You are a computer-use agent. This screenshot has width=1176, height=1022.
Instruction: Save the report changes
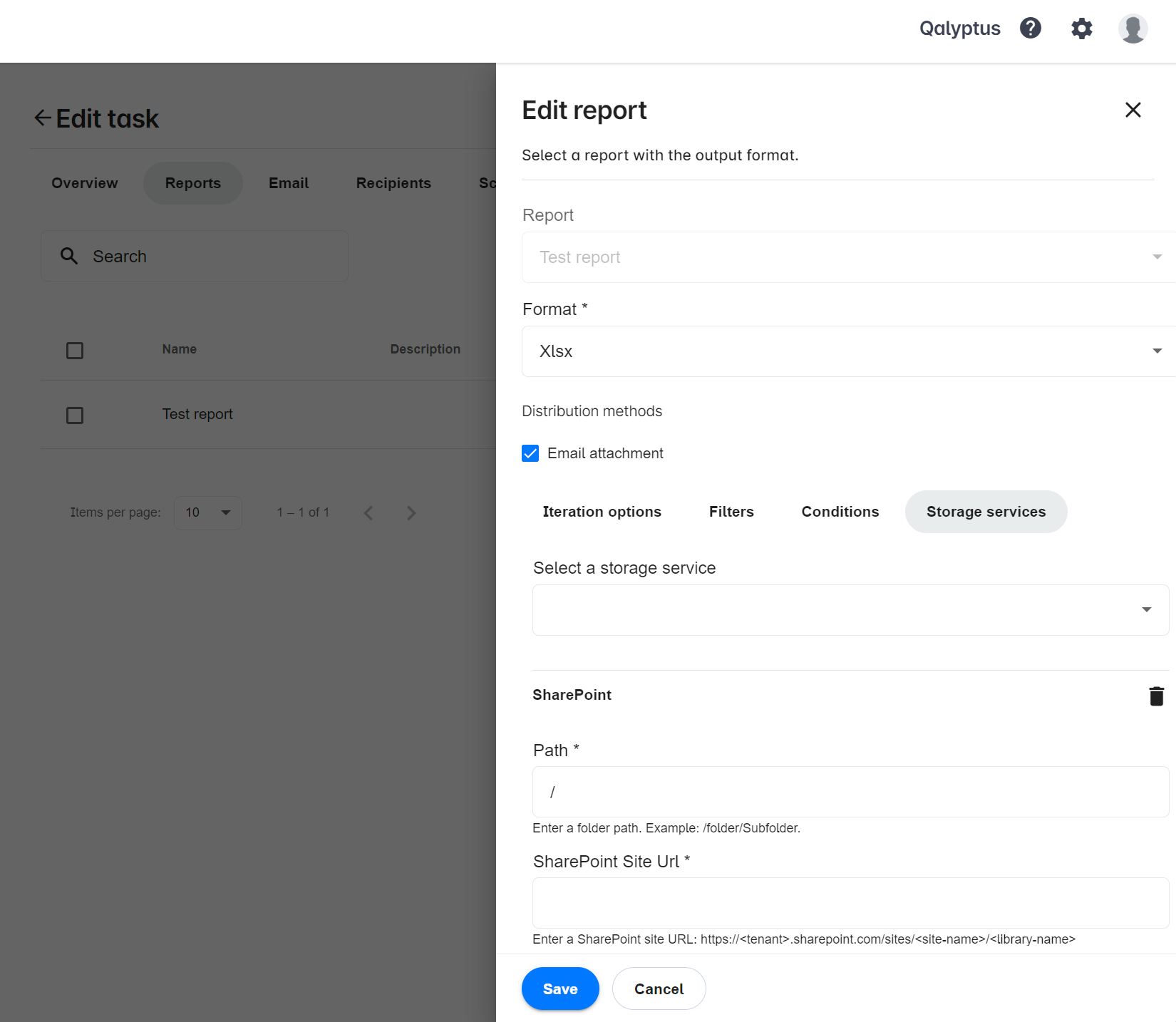[560, 989]
